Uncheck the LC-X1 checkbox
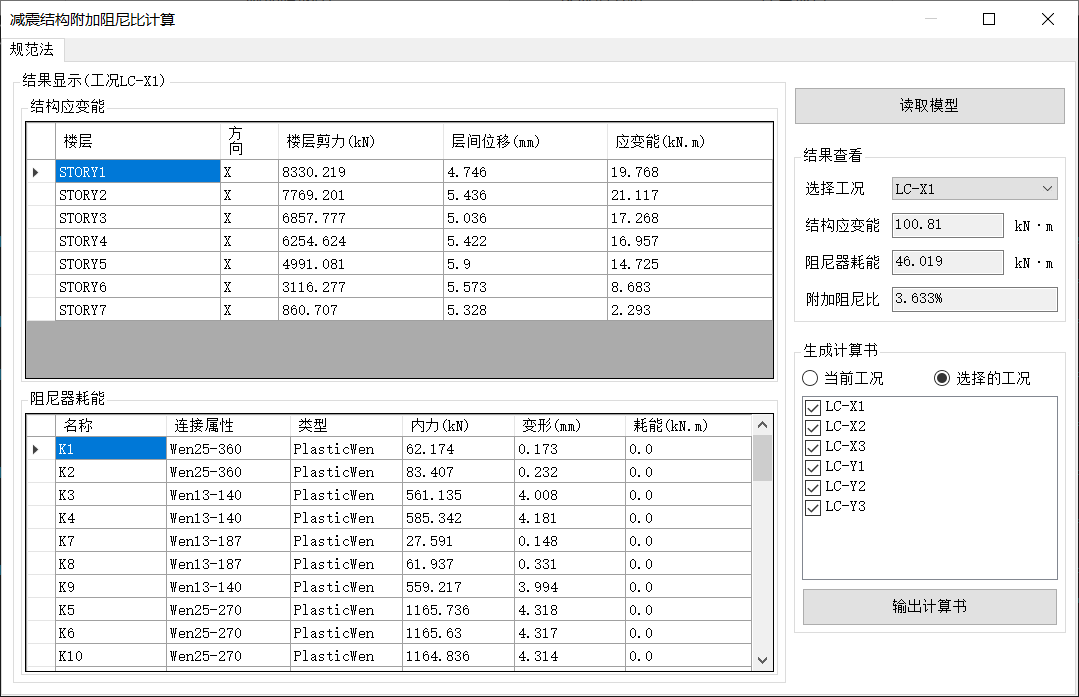The width and height of the screenshot is (1079, 697). tap(813, 407)
